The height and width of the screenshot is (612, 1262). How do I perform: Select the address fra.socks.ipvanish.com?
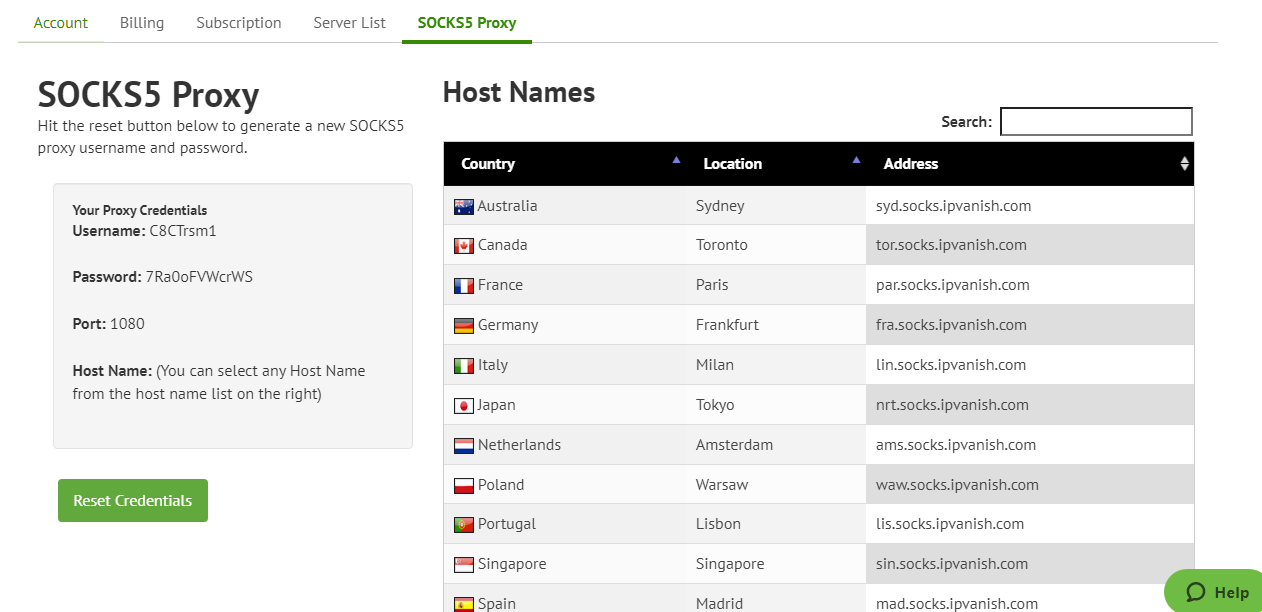pyautogui.click(x=951, y=324)
